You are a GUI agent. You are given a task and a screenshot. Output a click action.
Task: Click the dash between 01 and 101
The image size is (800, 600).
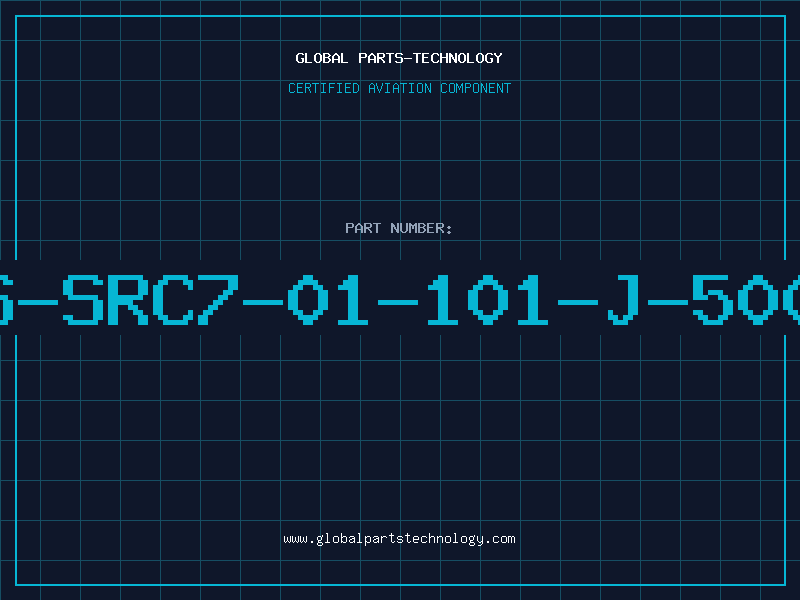[x=398, y=302]
